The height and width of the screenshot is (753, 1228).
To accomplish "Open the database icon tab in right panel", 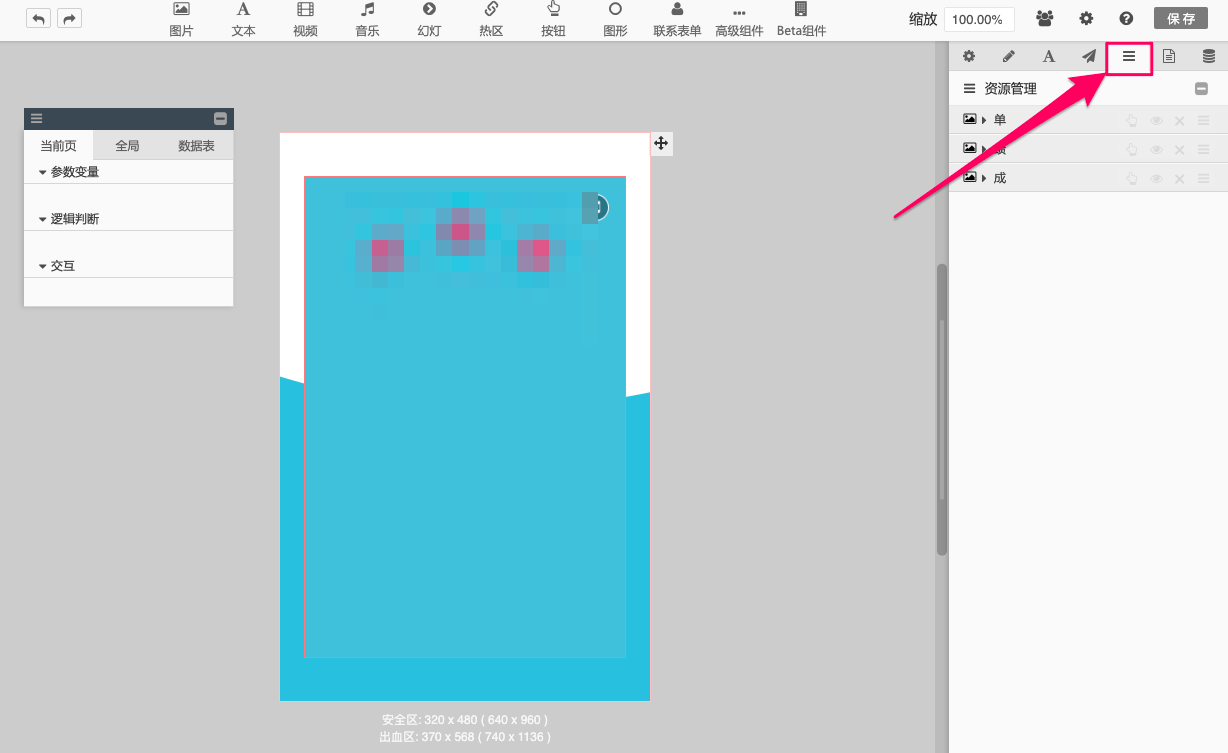I will click(x=1208, y=57).
